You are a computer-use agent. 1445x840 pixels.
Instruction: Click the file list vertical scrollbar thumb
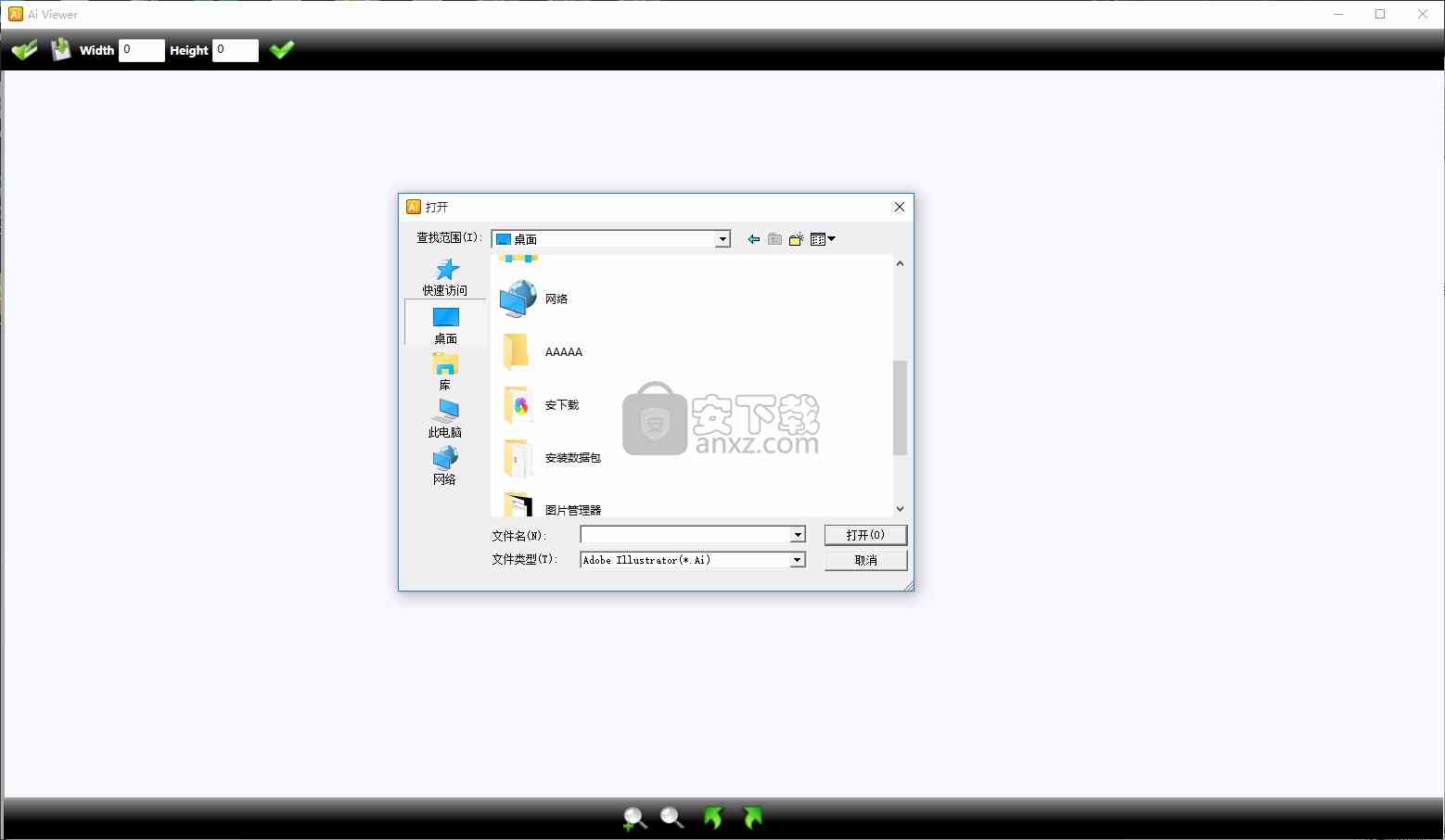(900, 408)
